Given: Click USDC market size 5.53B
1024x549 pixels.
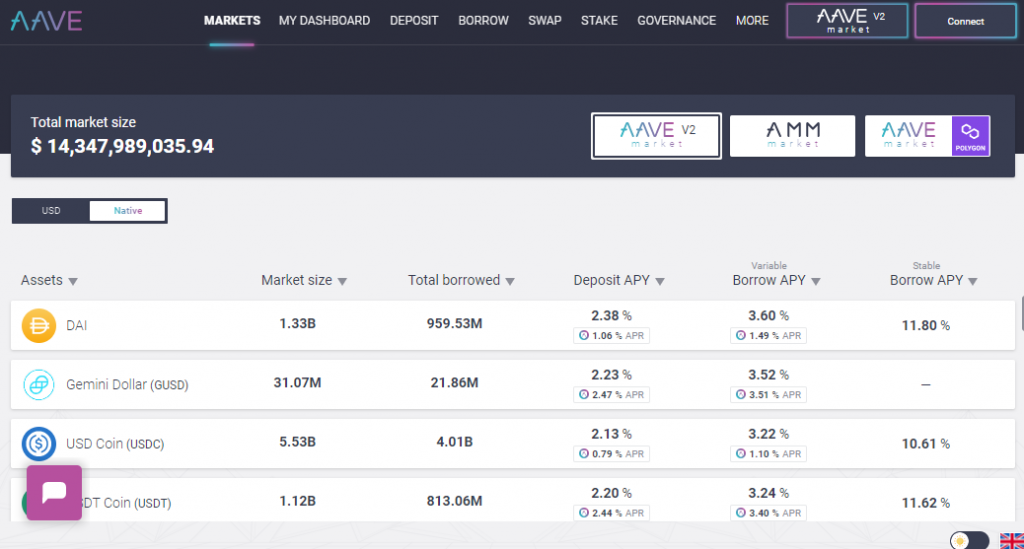Looking at the screenshot, I should (x=297, y=442).
